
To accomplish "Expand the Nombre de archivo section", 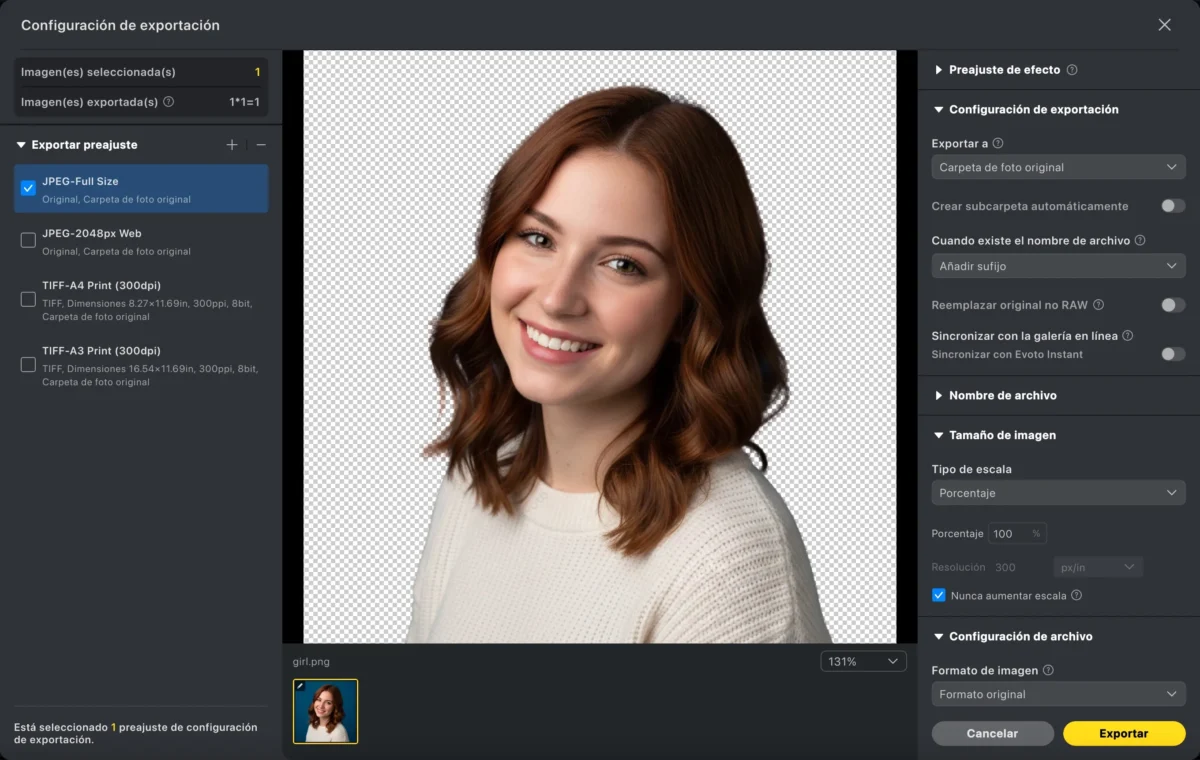I will pyautogui.click(x=1002, y=396).
